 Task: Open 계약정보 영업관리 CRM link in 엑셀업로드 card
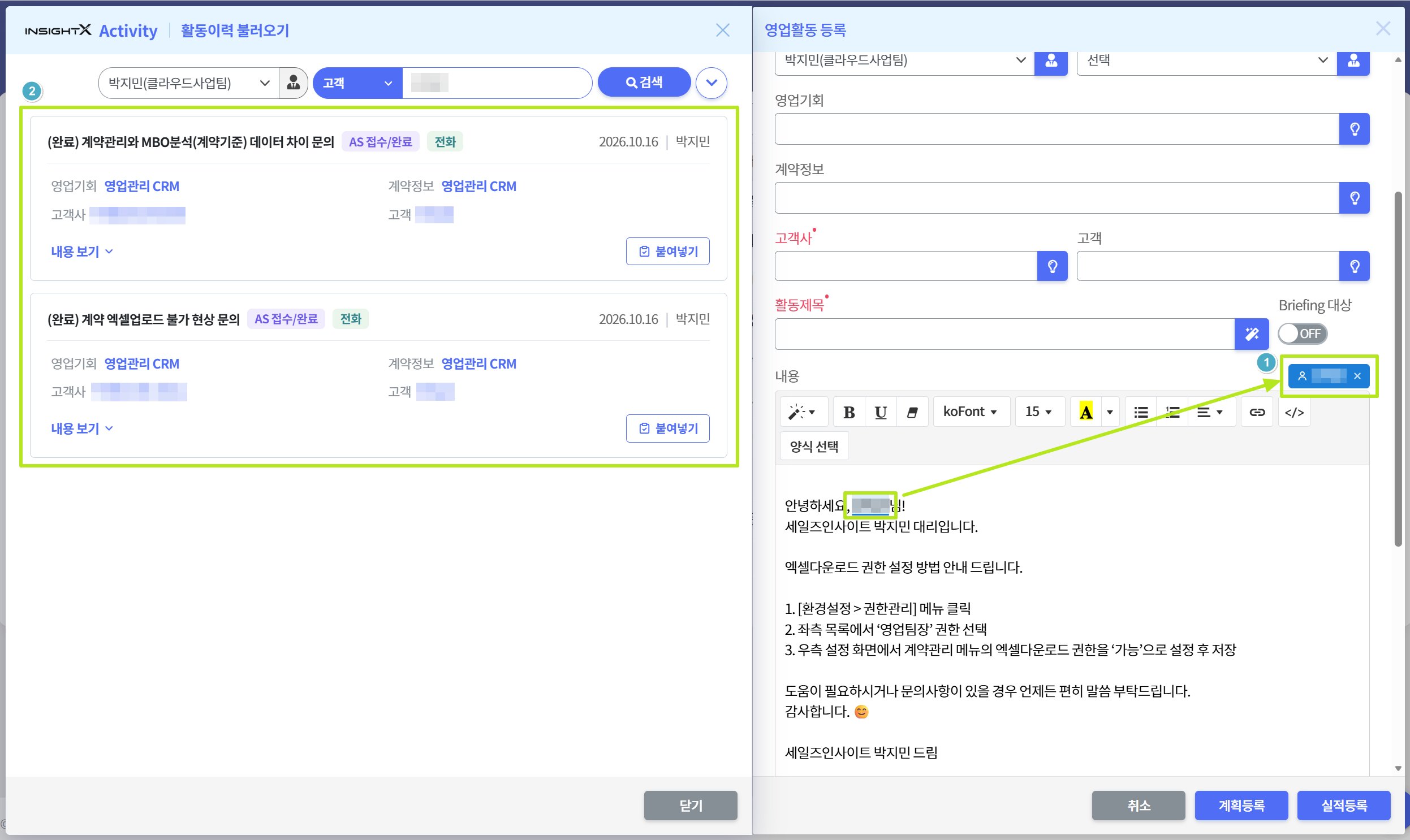coord(478,363)
